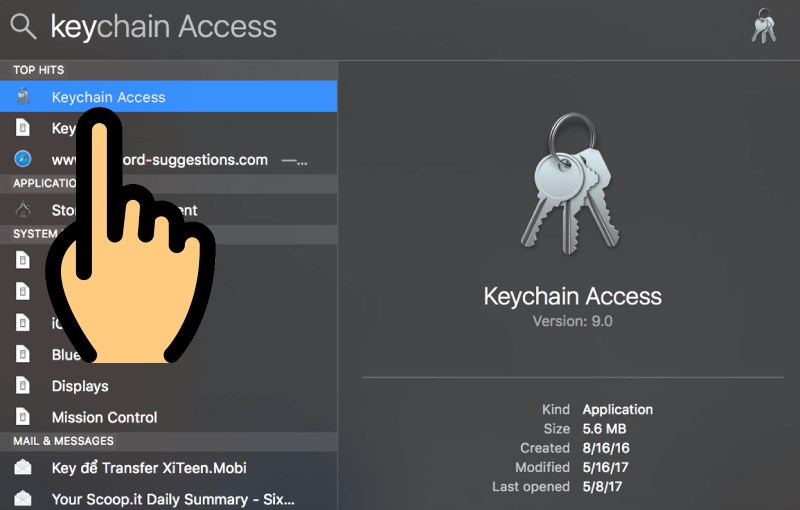Click the Spotlight magnifying glass icon
The height and width of the screenshot is (510, 800).
tap(24, 27)
